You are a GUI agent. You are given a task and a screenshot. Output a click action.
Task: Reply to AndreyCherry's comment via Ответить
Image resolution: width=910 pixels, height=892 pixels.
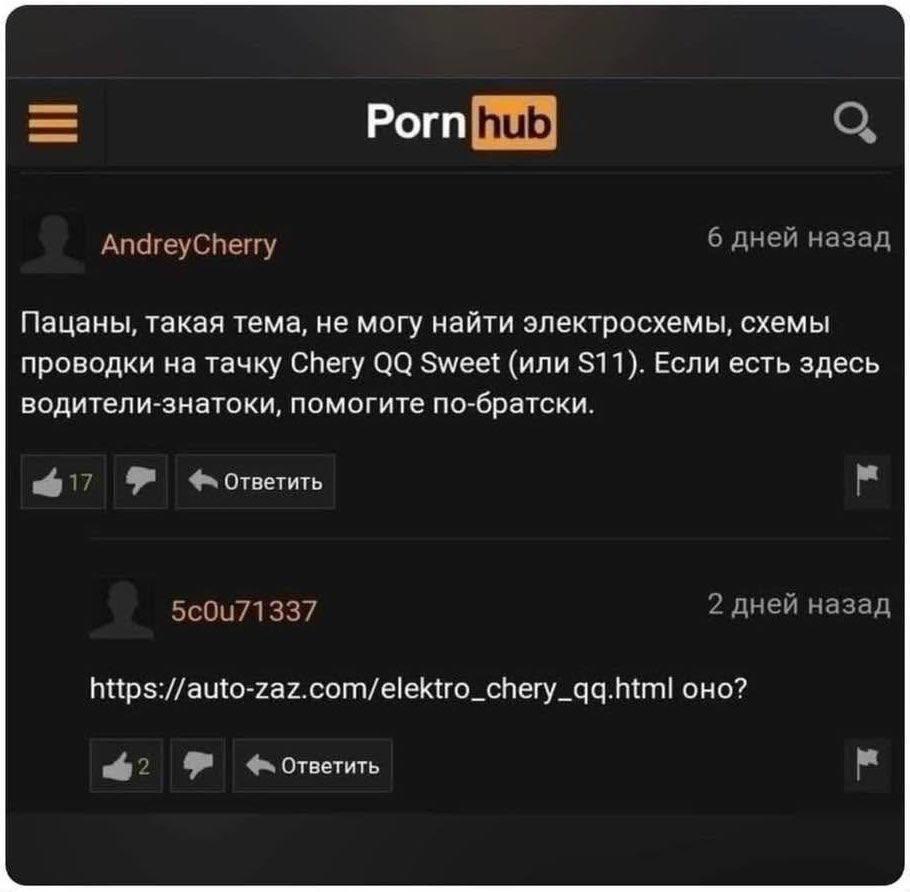click(x=255, y=482)
